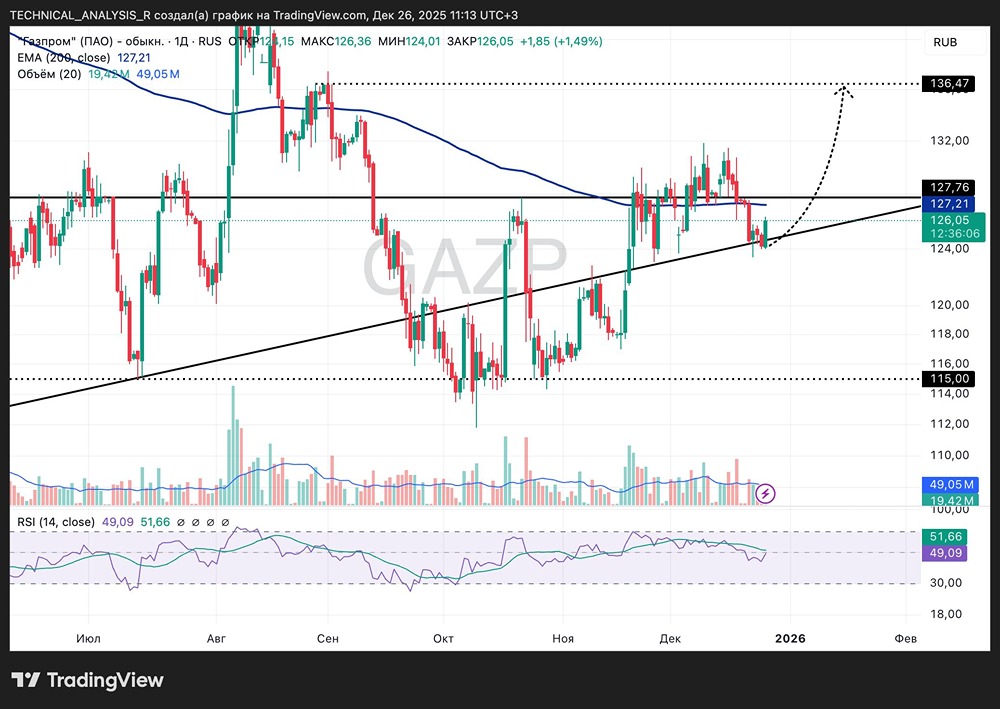
Task: Click the 30,00 RSI axis level
Action: click(946, 583)
